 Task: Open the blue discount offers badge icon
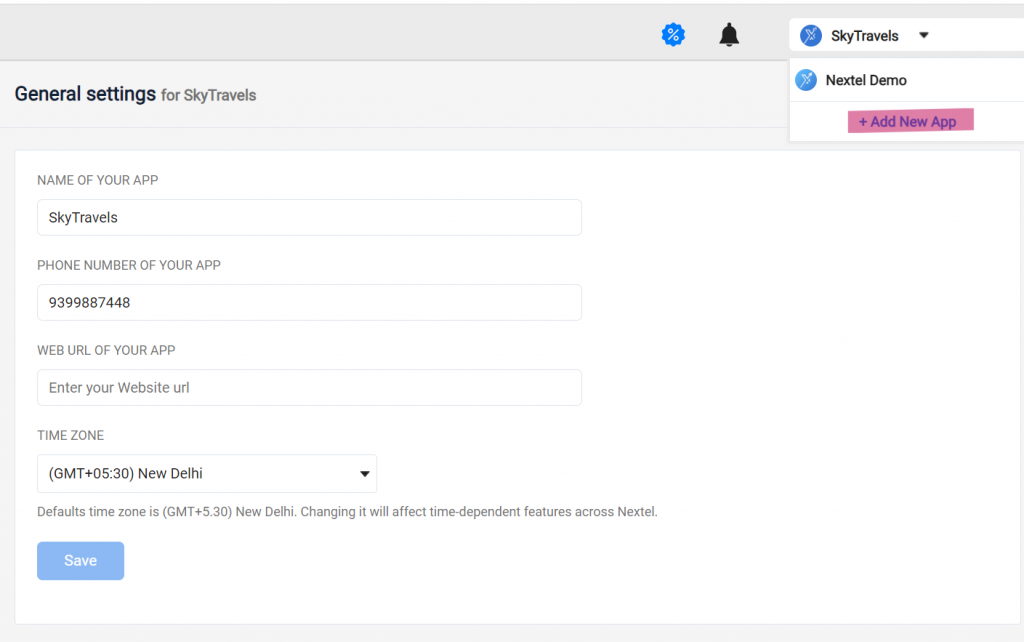tap(673, 35)
